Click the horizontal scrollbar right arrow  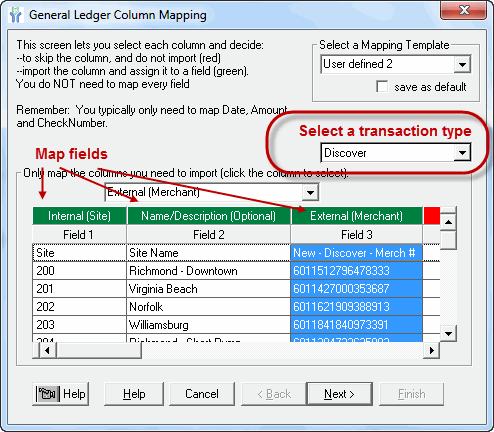coord(432,350)
